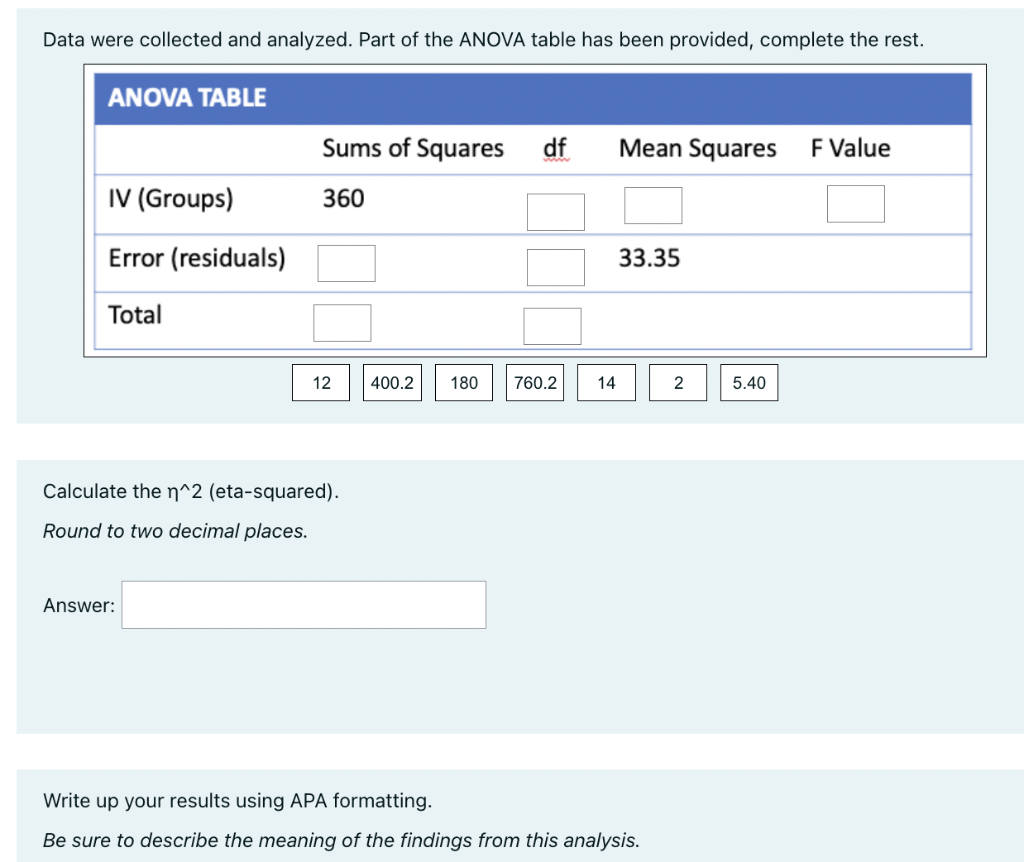This screenshot has width=1024, height=862.
Task: Select the "33.35" mean square value
Action: click(651, 257)
